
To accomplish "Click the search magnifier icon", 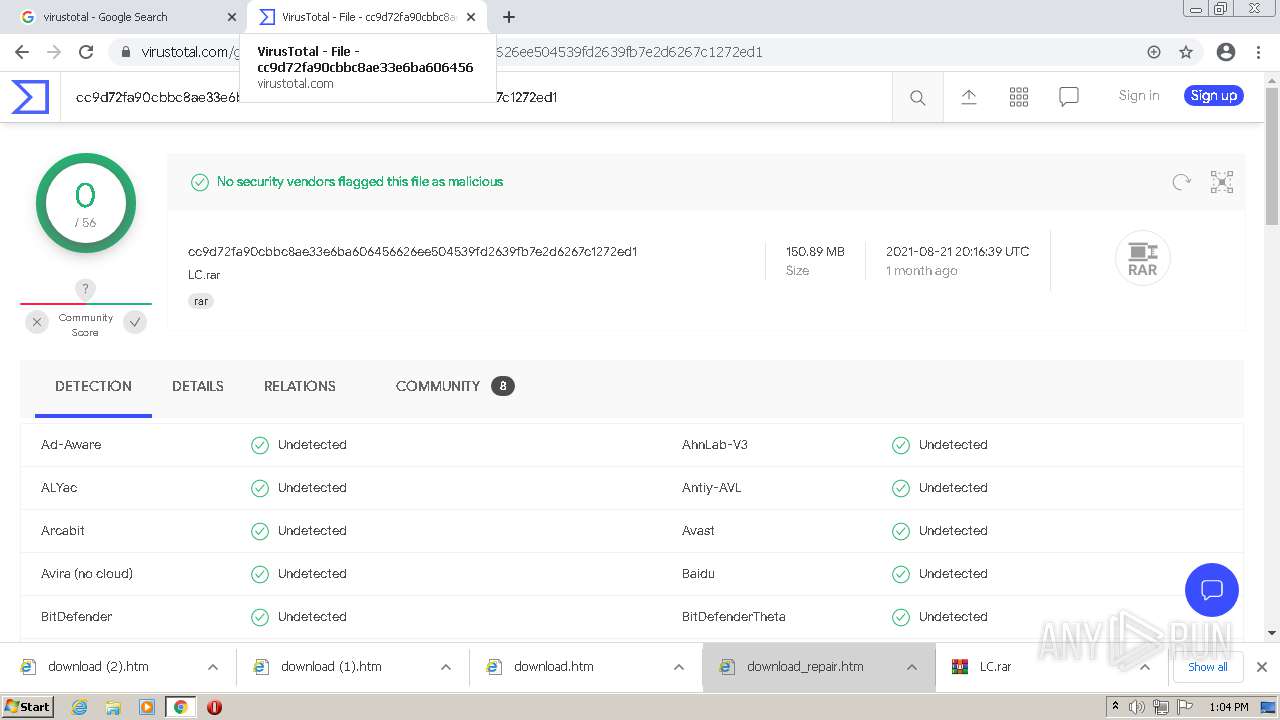I will tap(917, 97).
